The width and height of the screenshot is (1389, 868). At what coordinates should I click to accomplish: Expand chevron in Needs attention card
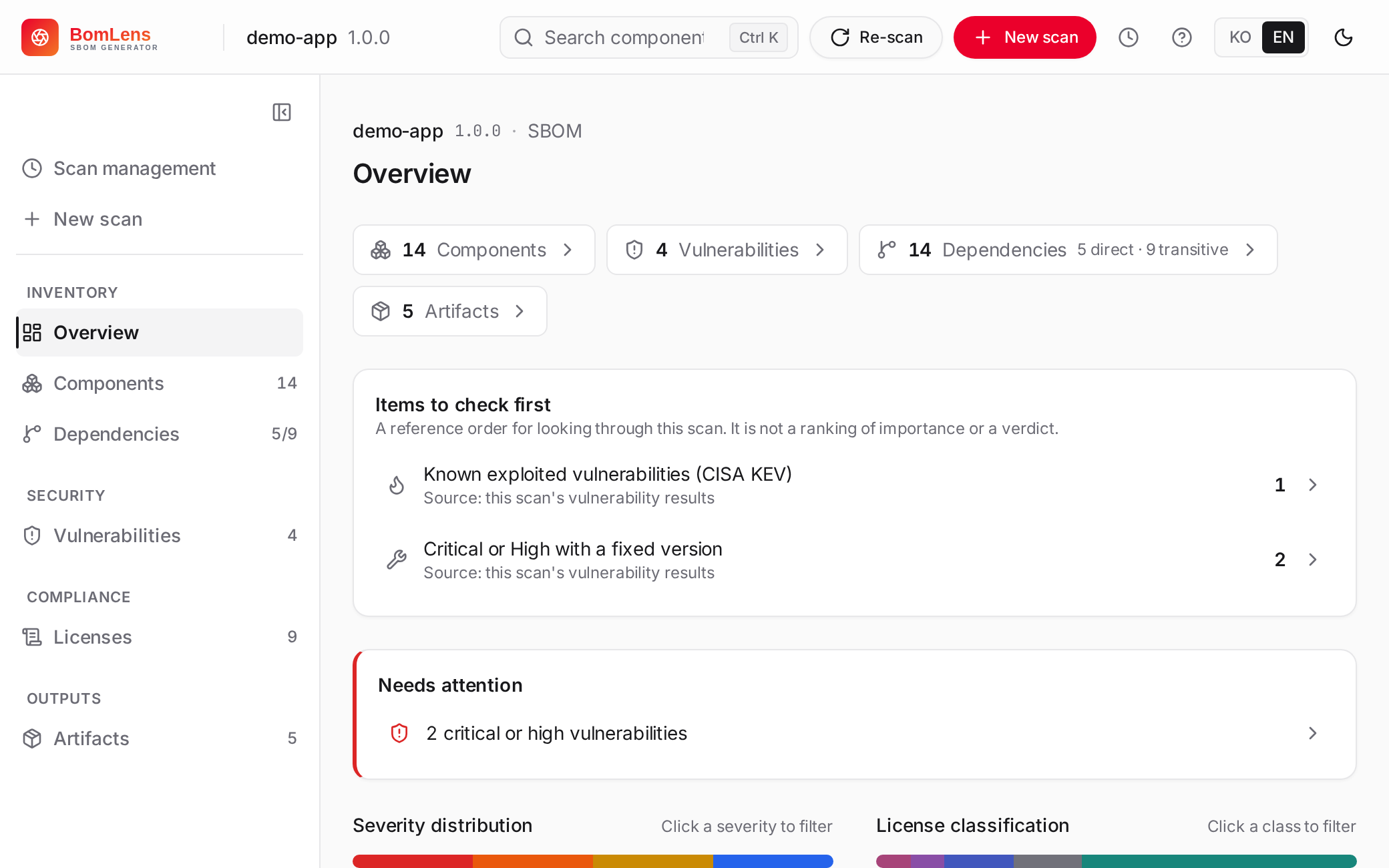tap(1313, 733)
